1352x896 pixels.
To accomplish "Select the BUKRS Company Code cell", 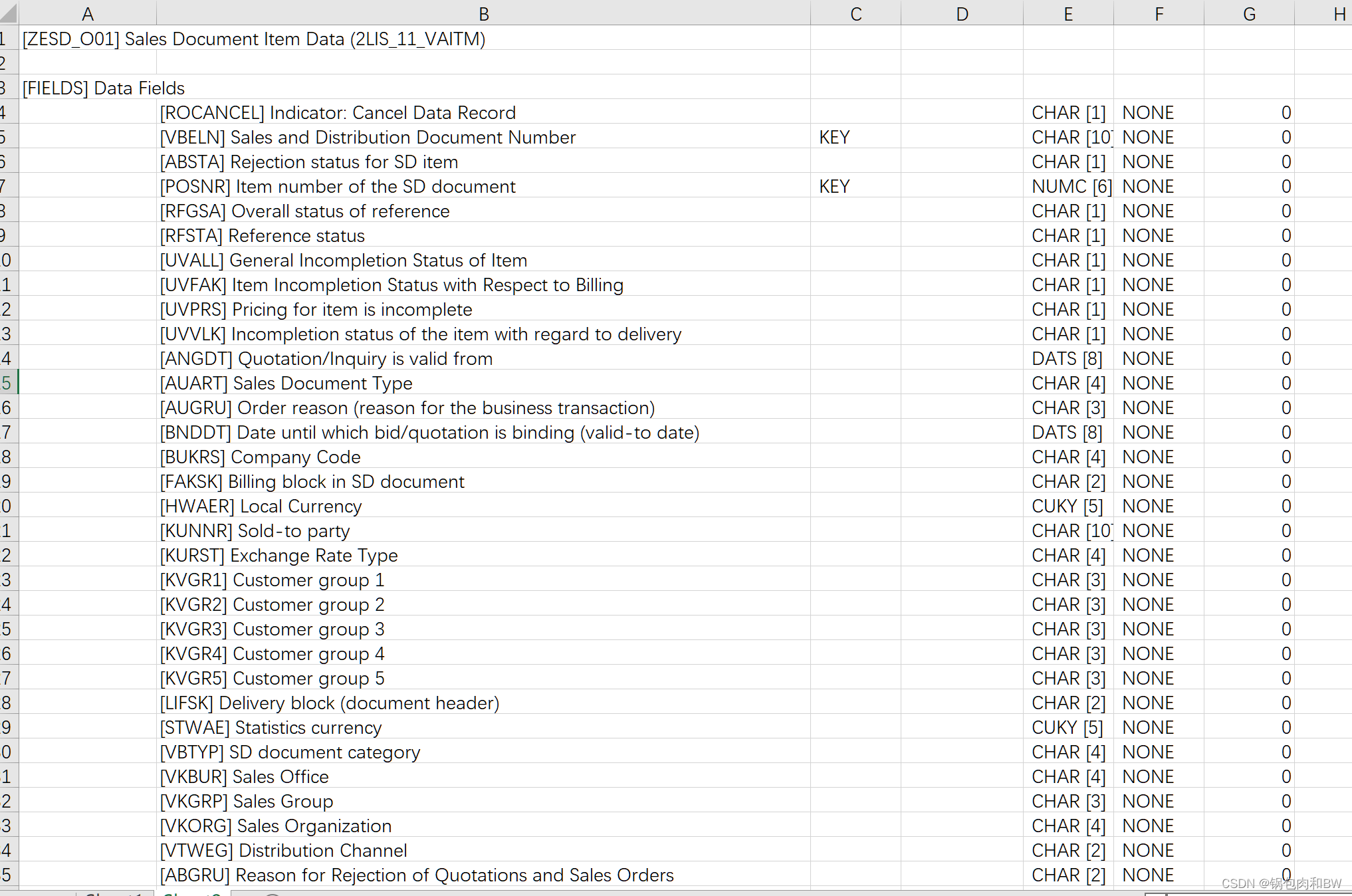I will pos(261,457).
